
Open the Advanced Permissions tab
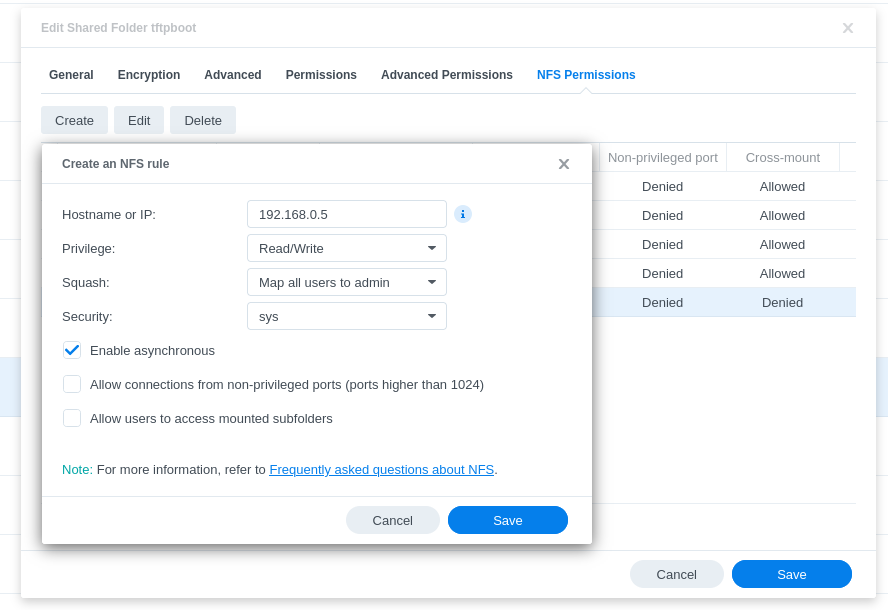[x=447, y=75]
